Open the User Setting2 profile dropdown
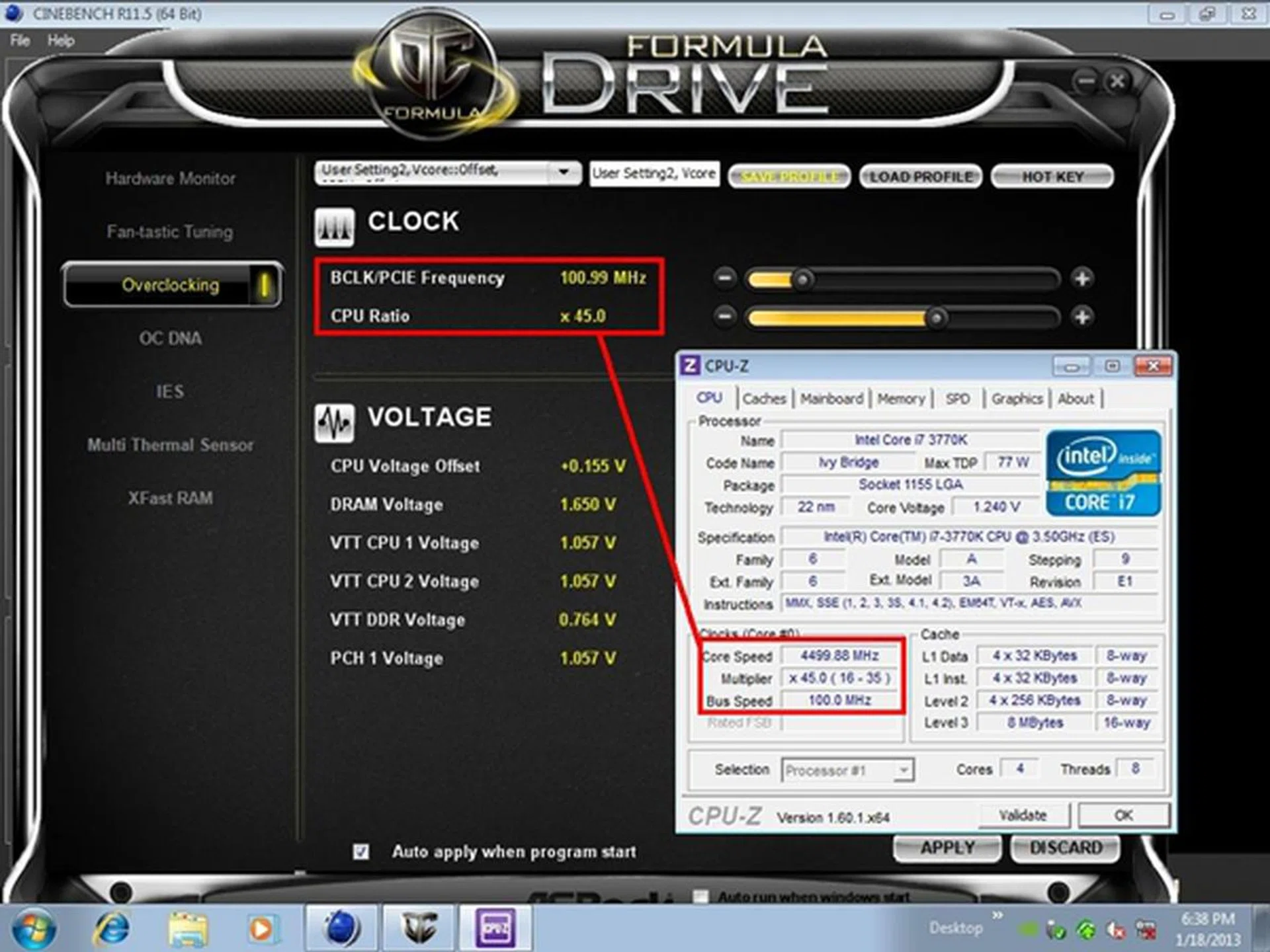Viewport: 1270px width, 952px height. (564, 173)
